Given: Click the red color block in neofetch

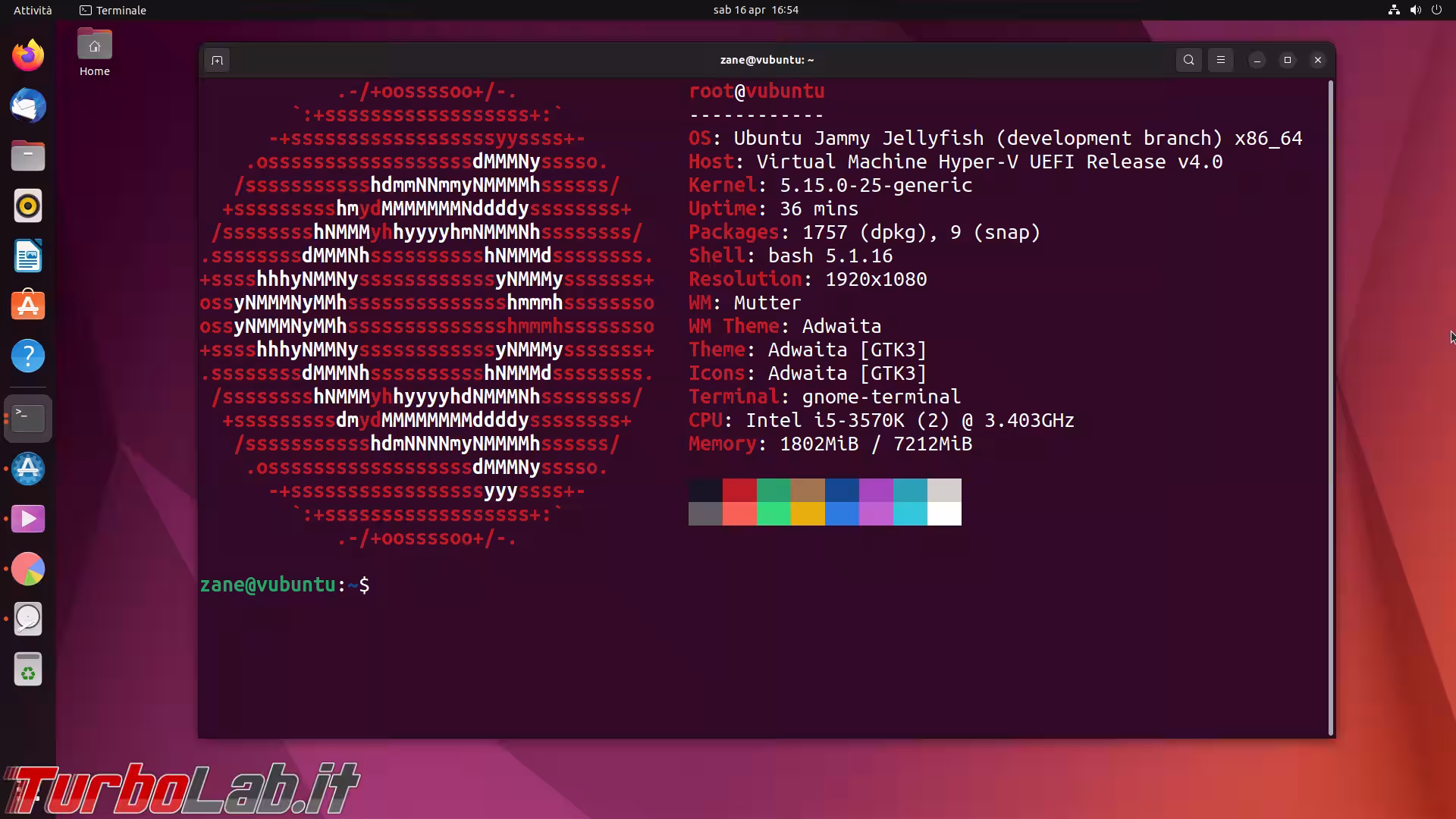Looking at the screenshot, I should tap(739, 490).
